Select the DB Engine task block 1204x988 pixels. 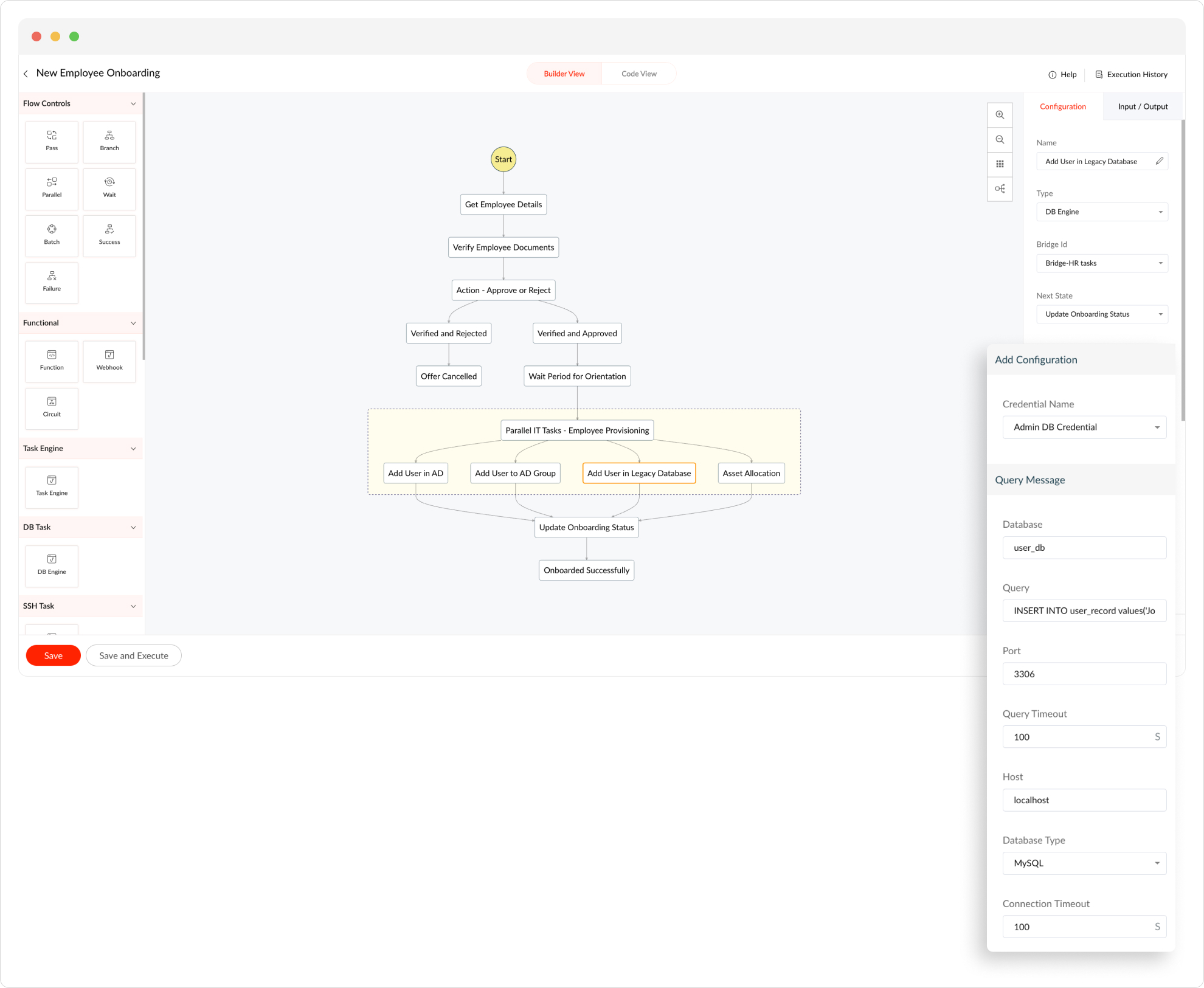[x=52, y=565]
